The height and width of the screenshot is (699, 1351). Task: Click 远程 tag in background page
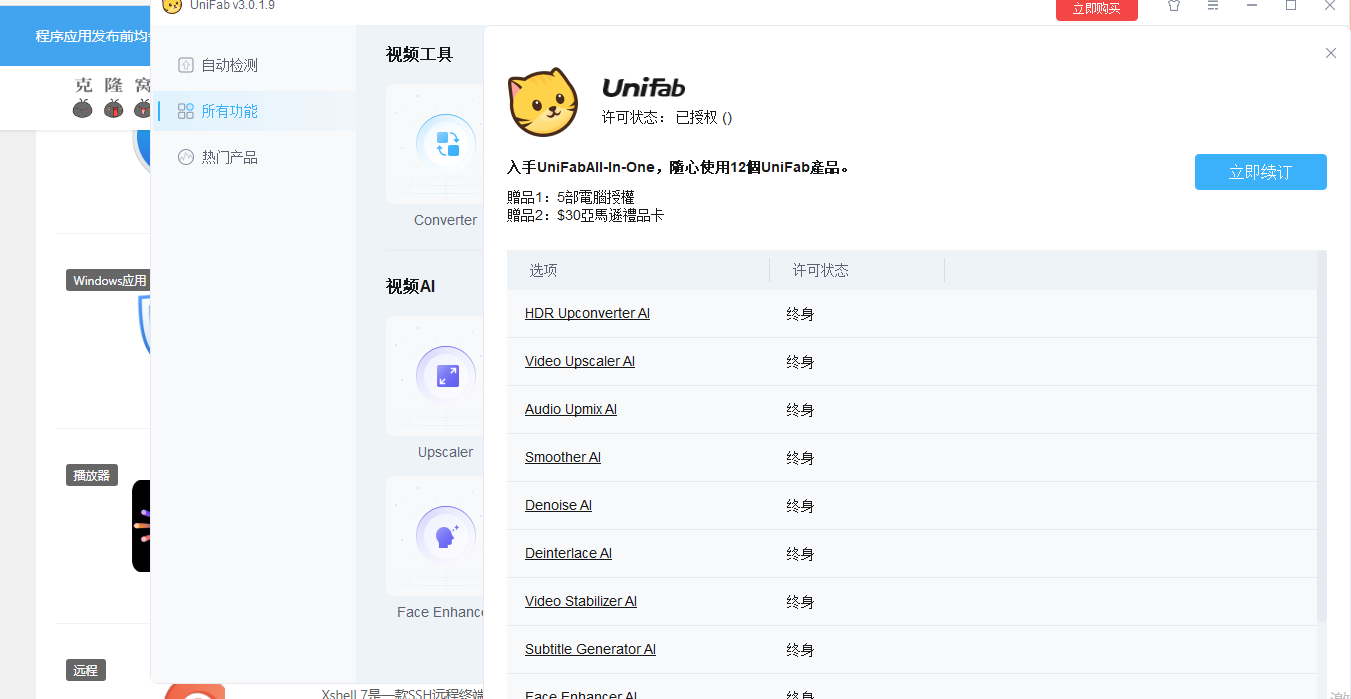(86, 670)
